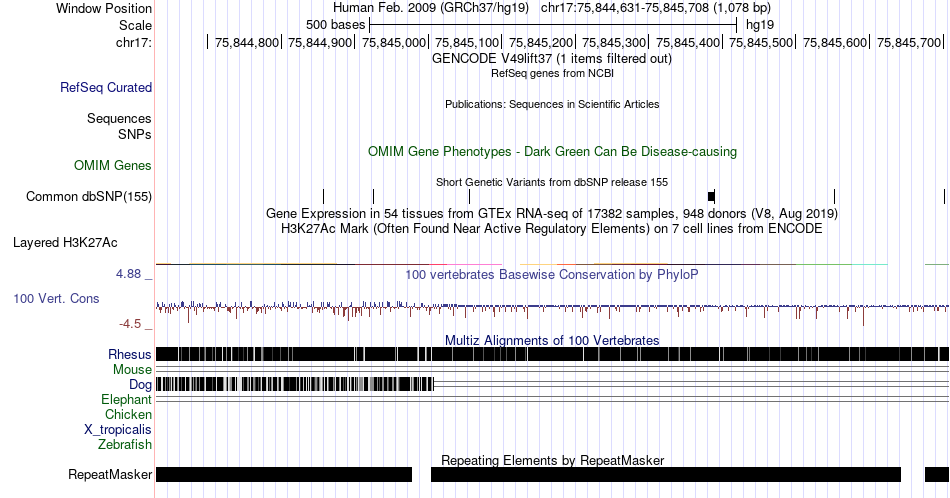Viewport: 950px width, 498px height.
Task: Click the GENCODE V49lift37 track title
Action: click(552, 59)
